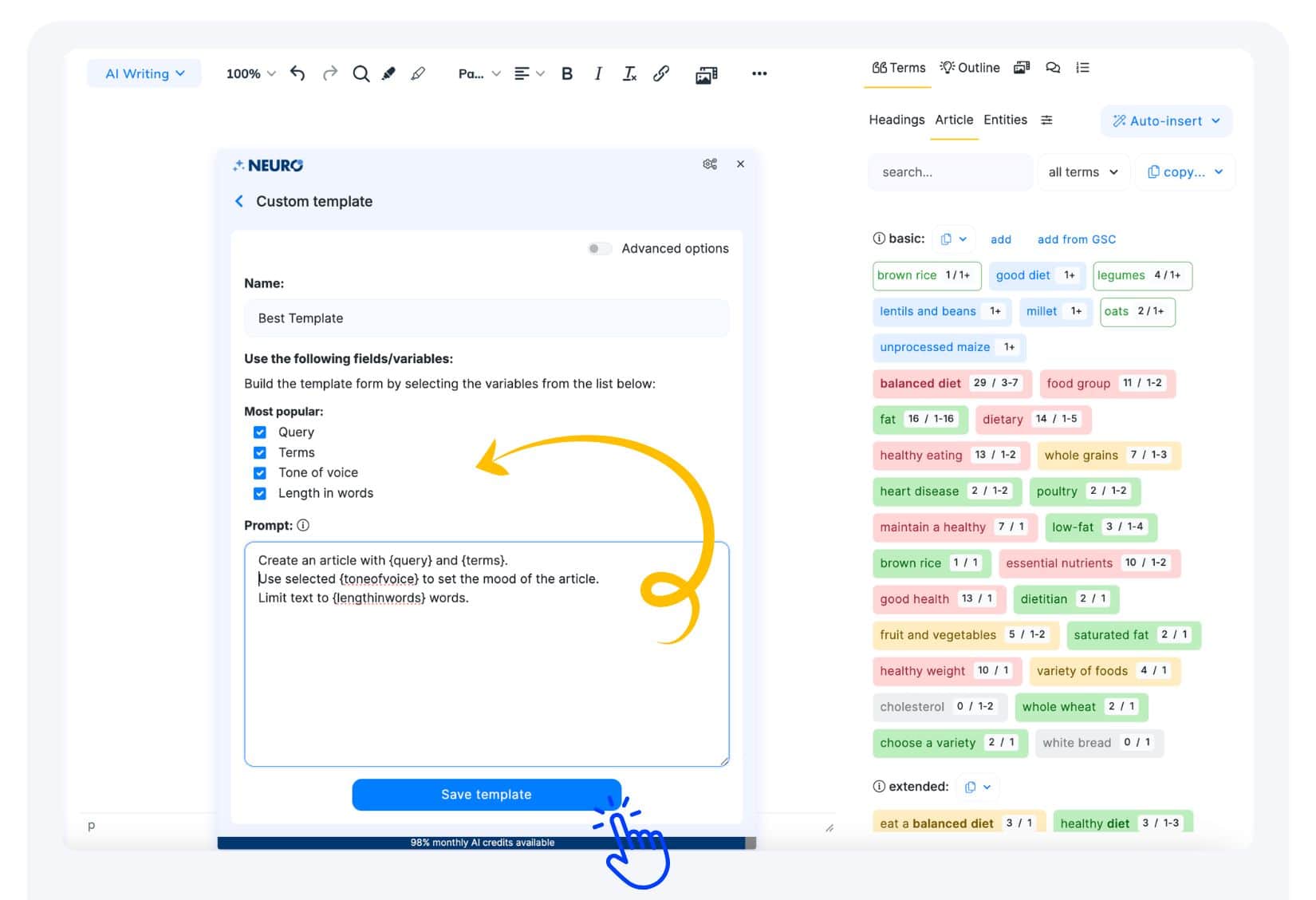Screen dimensions: 1316x900
Task: Click the add from GSC link
Action: [1076, 239]
